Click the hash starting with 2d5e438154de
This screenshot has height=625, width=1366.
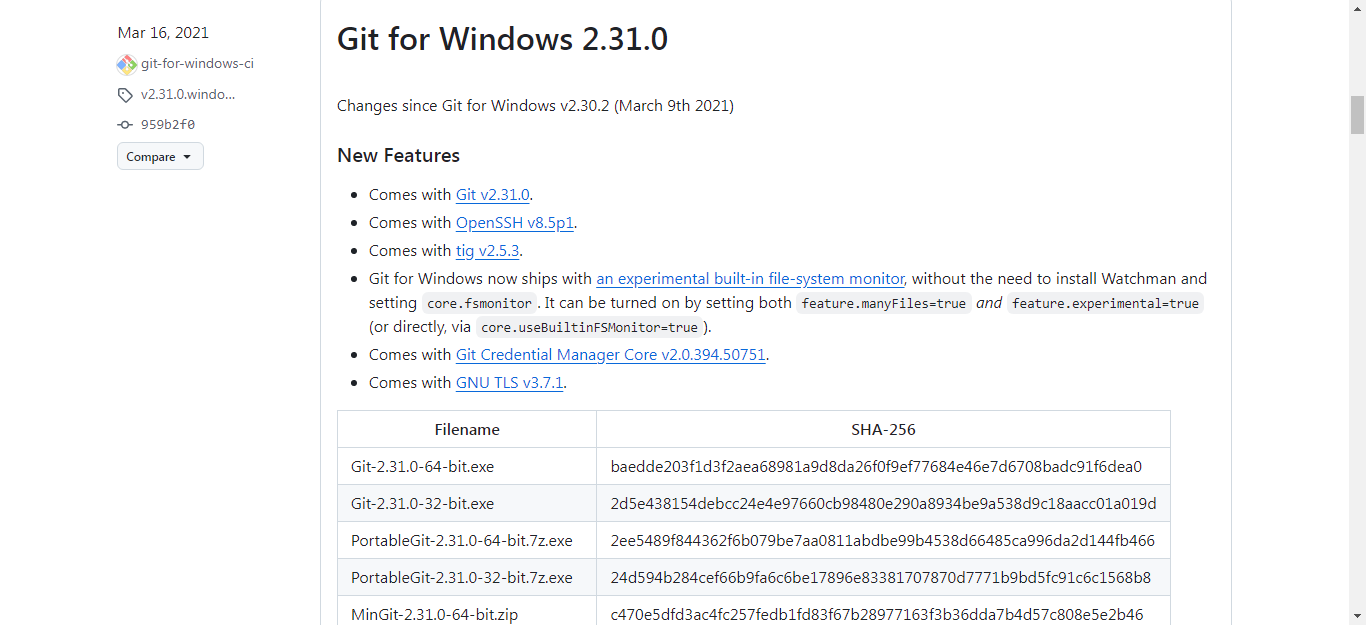(x=883, y=504)
